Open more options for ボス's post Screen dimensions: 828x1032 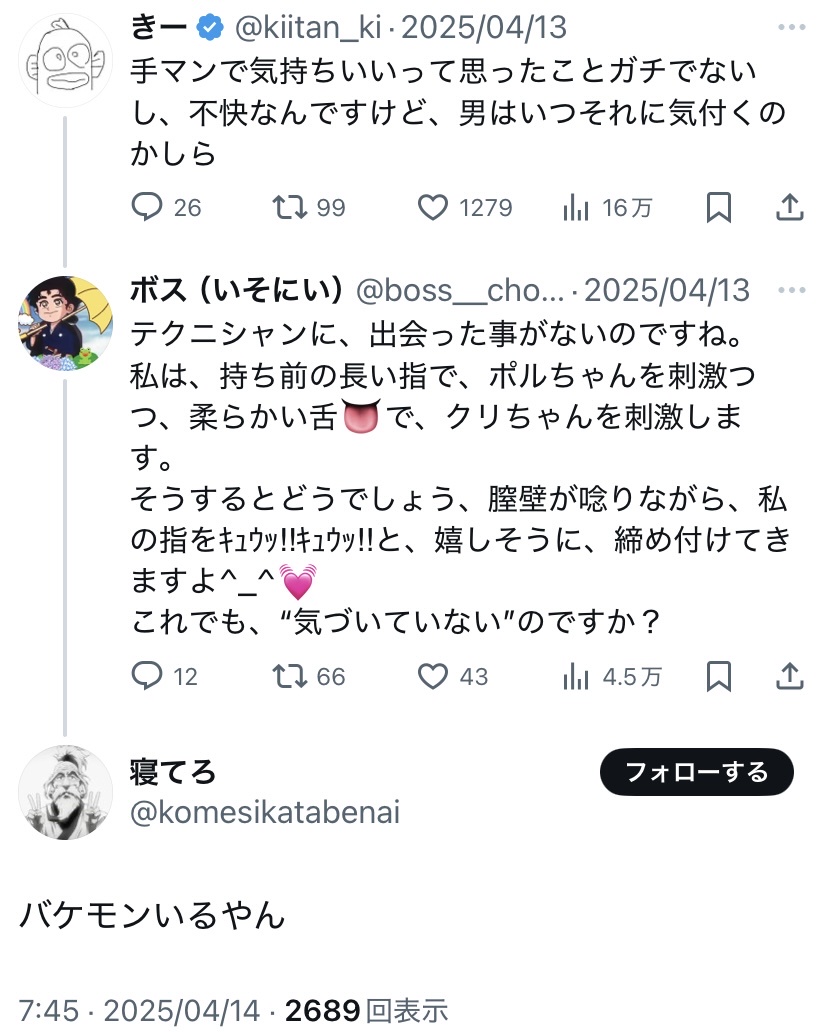(790, 290)
